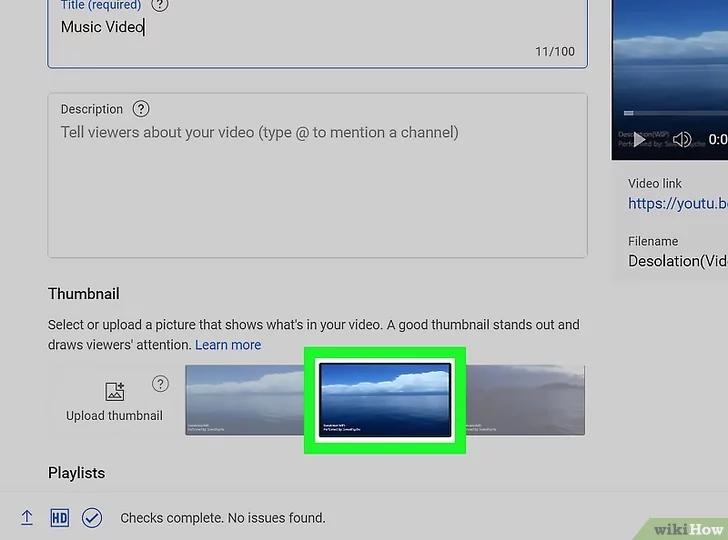Click the help icon next to Description
This screenshot has height=540, width=728.
[x=141, y=109]
